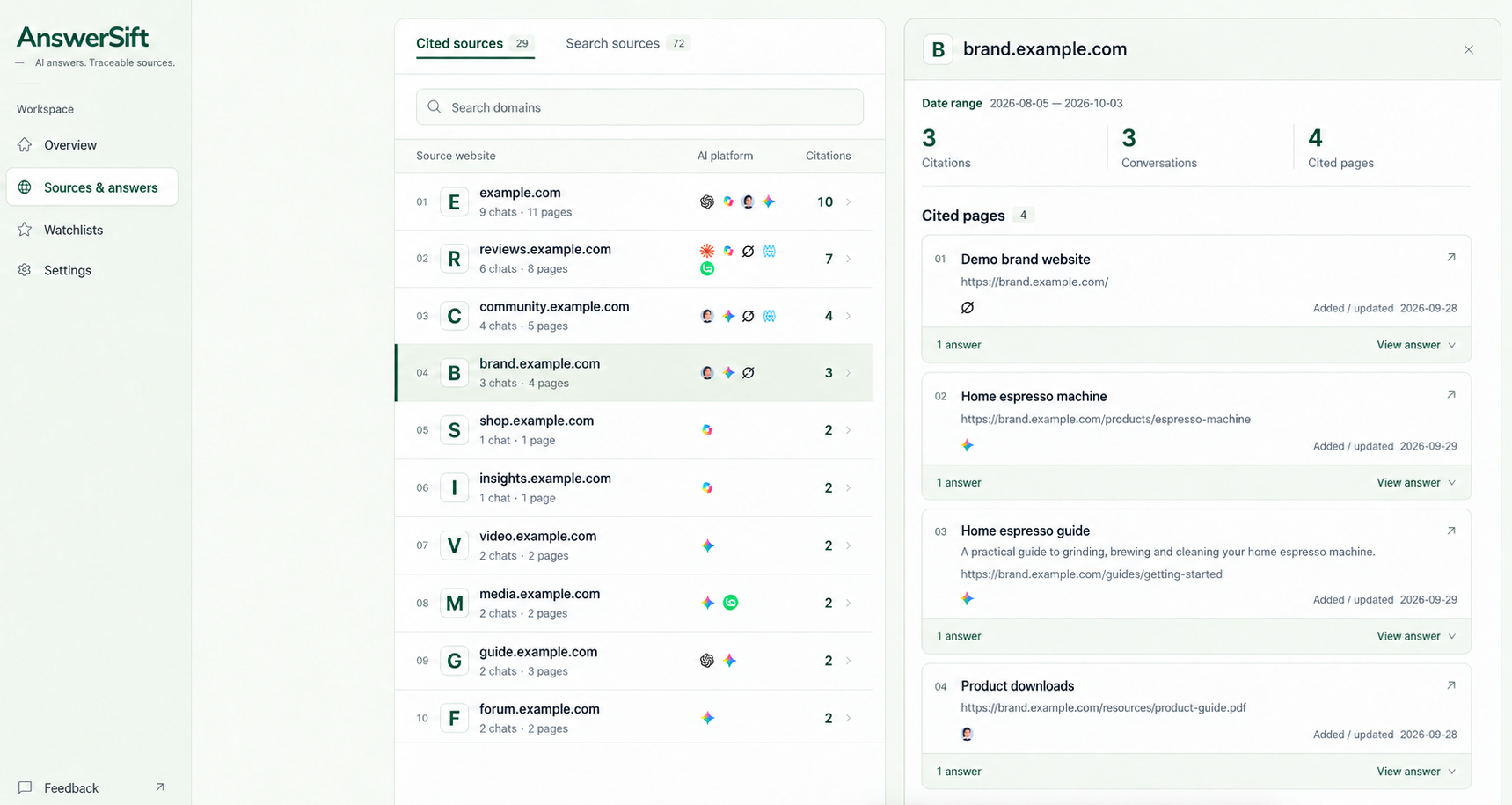The height and width of the screenshot is (805, 1512).
Task: Click the platform icon under Demo brand website
Action: (967, 307)
